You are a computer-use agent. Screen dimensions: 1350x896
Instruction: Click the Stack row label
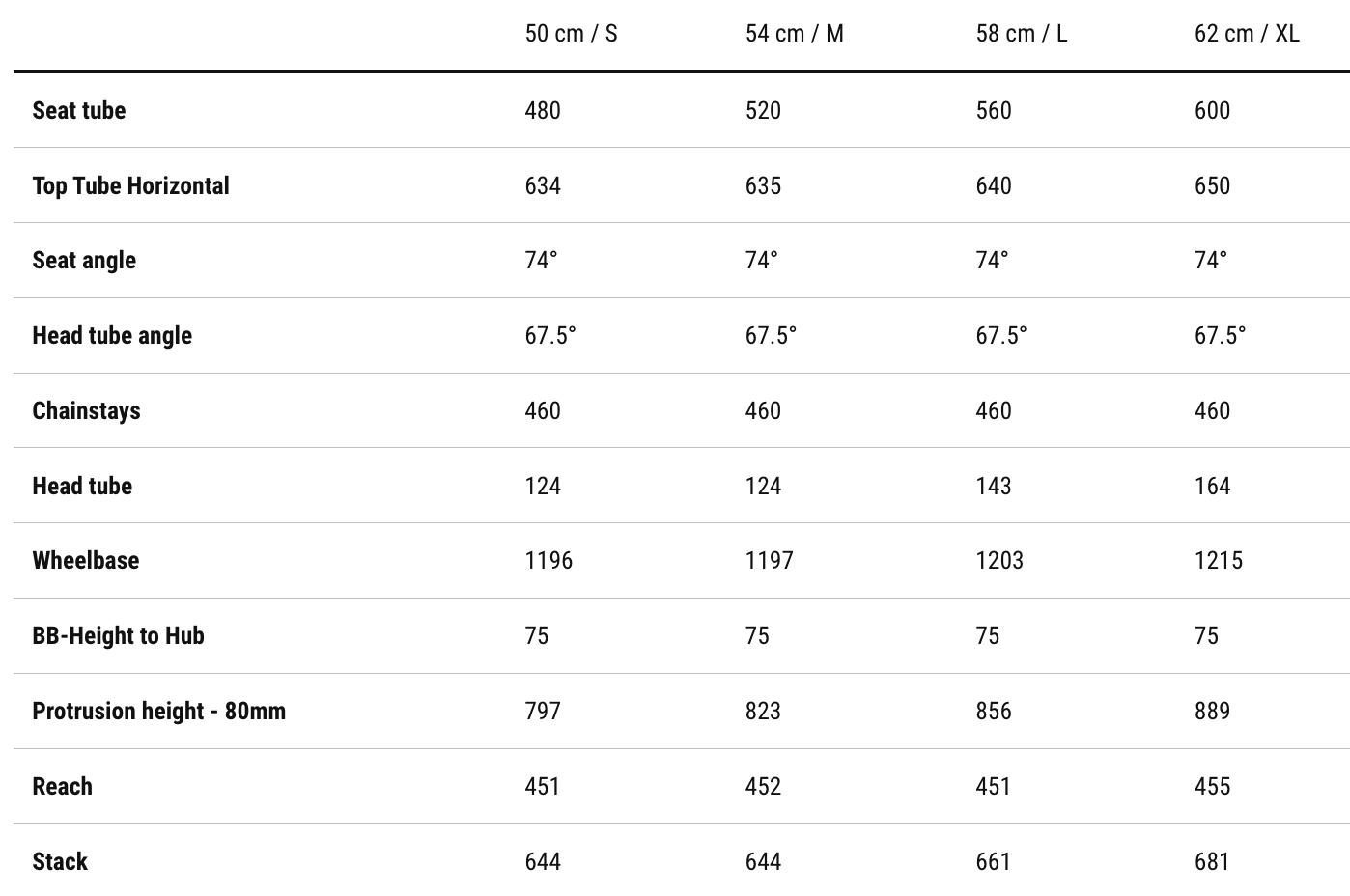click(60, 861)
